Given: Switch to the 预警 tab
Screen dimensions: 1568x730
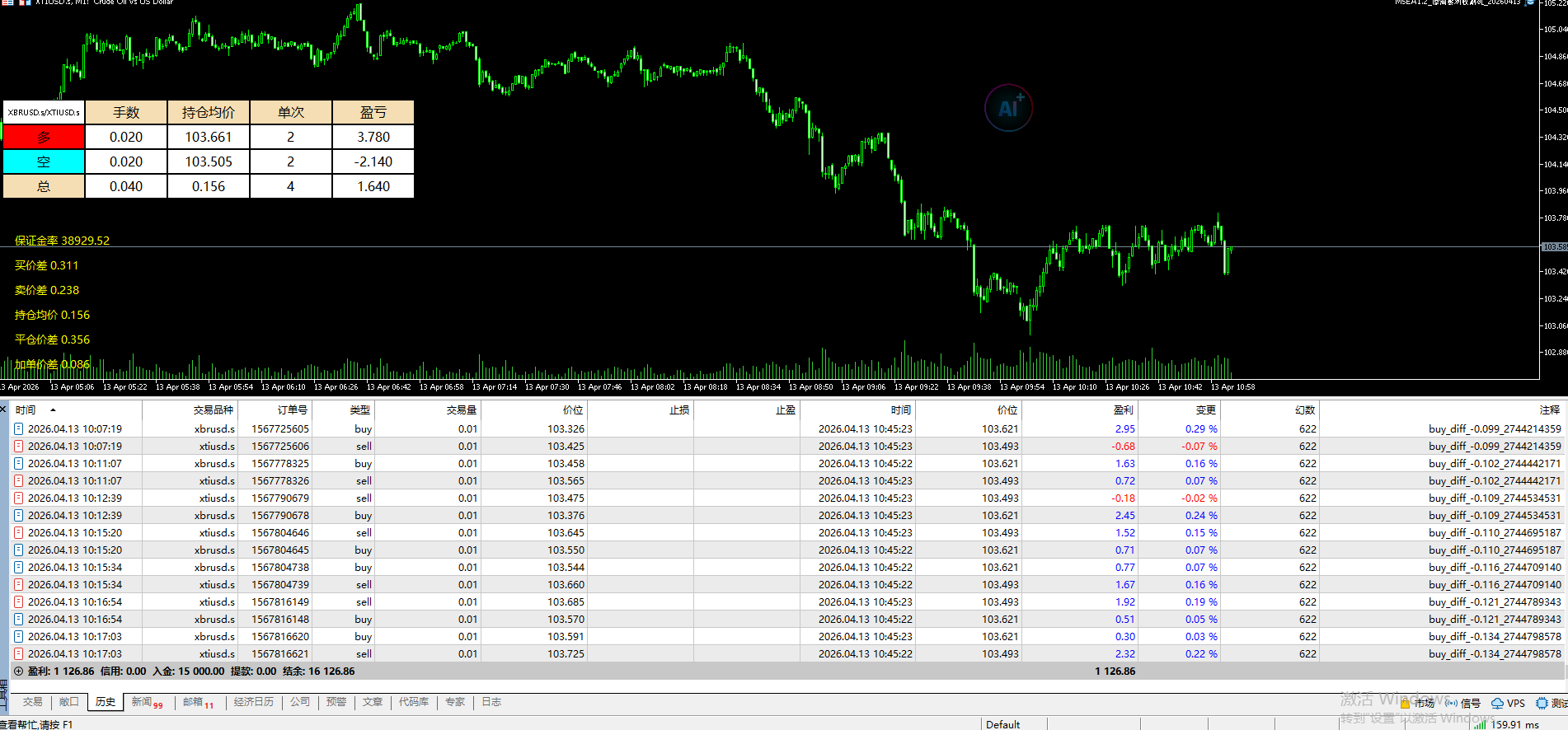Looking at the screenshot, I should [336, 702].
